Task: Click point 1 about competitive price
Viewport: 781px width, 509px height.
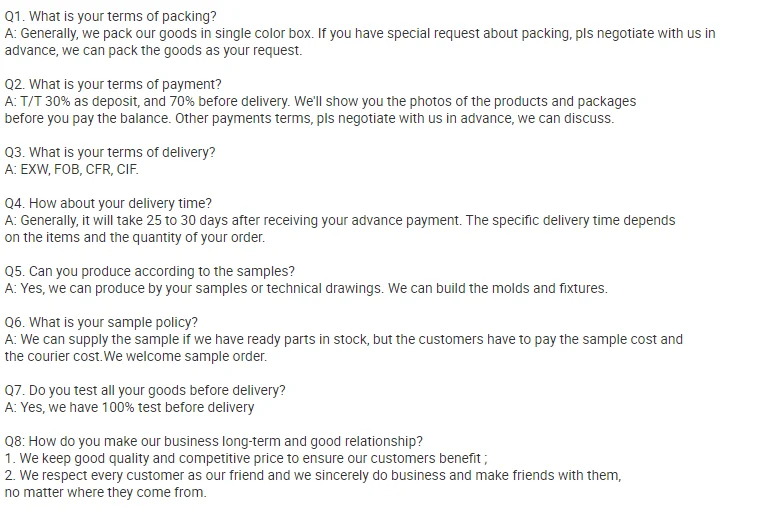Action: (x=246, y=458)
